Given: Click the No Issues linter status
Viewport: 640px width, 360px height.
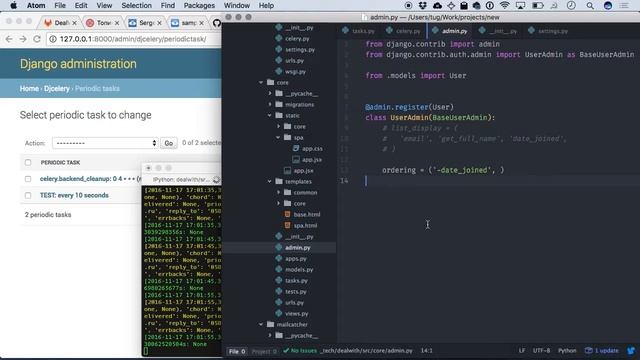Looking at the screenshot, I should coord(300,351).
